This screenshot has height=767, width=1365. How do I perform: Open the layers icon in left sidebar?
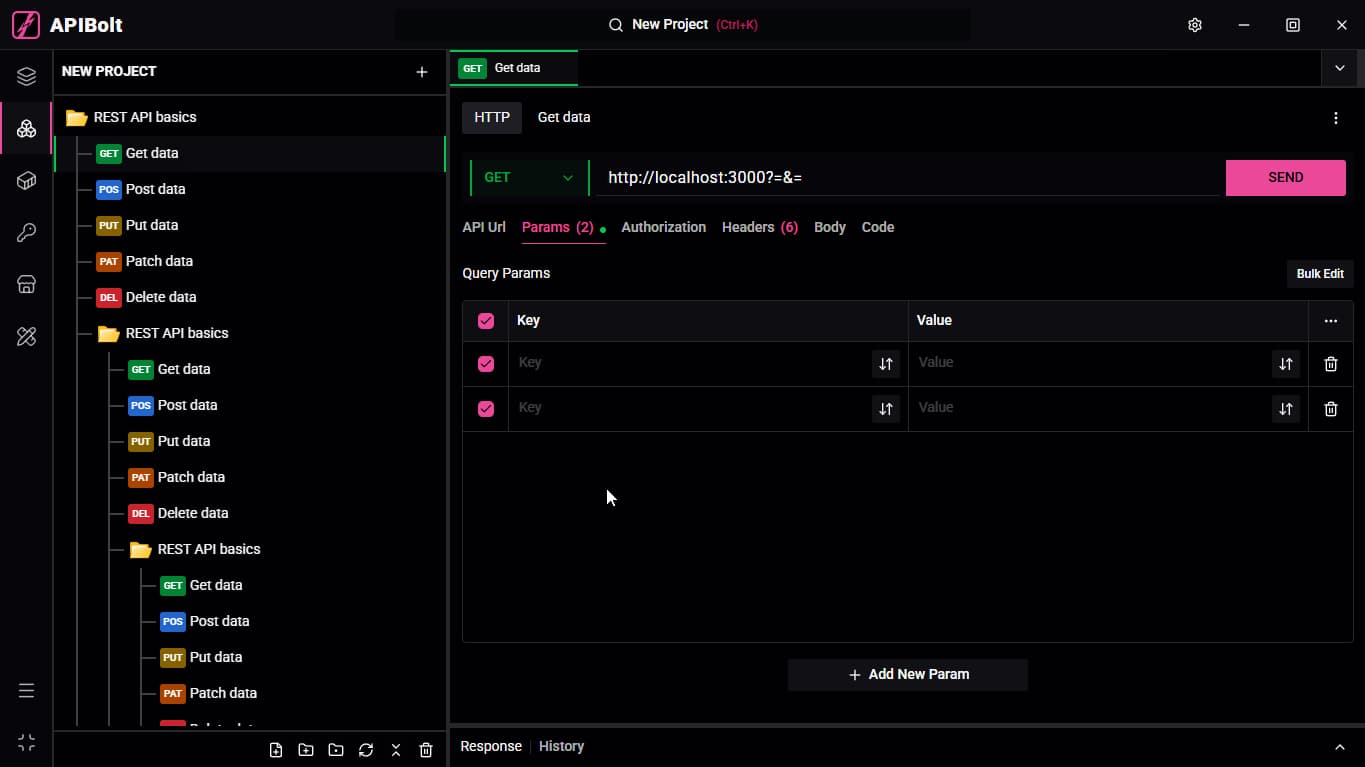pyautogui.click(x=27, y=76)
